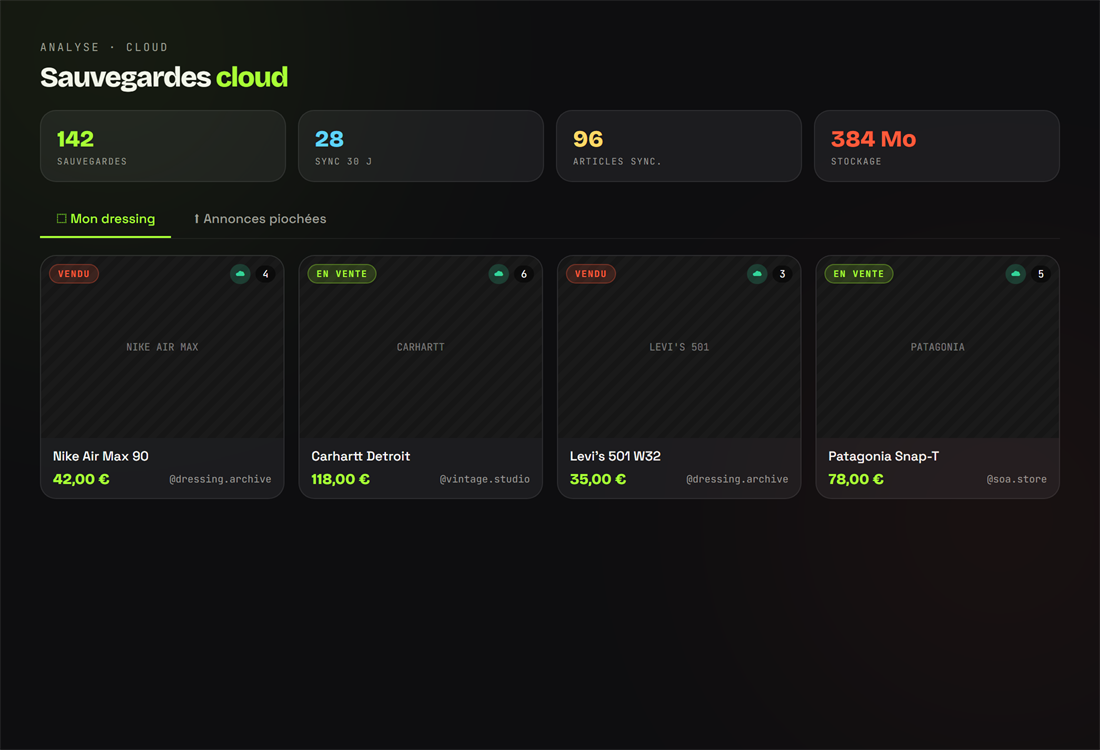Click the square icon beside Mon dressing
This screenshot has width=1100, height=750.
tap(62, 219)
